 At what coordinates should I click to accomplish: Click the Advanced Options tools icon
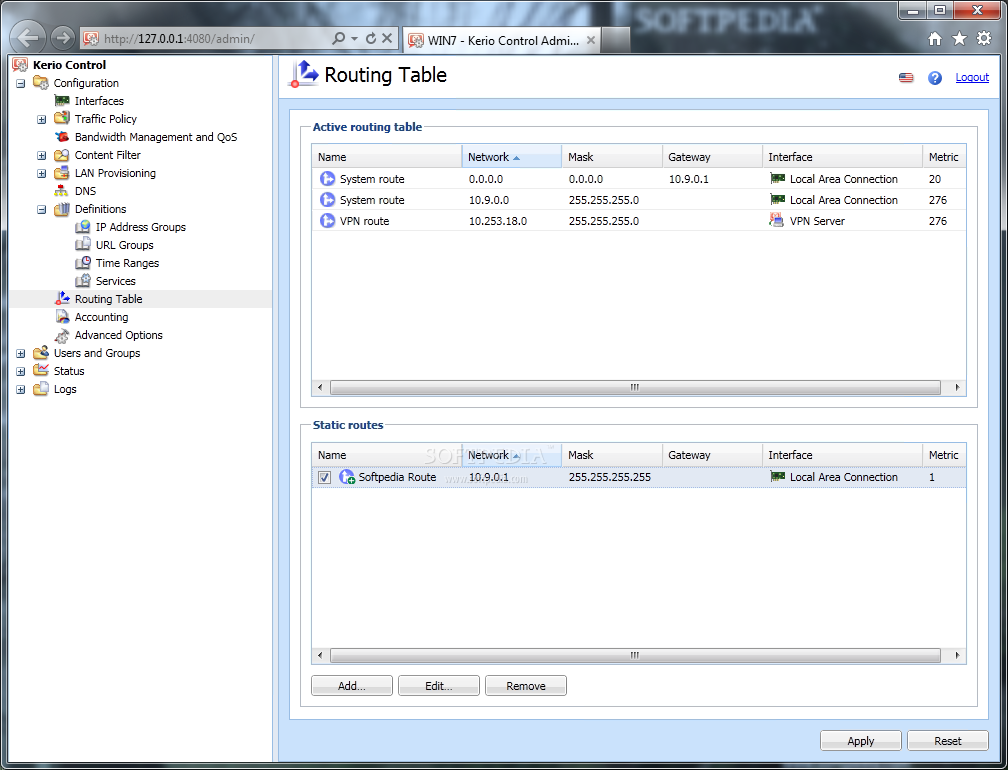tap(62, 335)
